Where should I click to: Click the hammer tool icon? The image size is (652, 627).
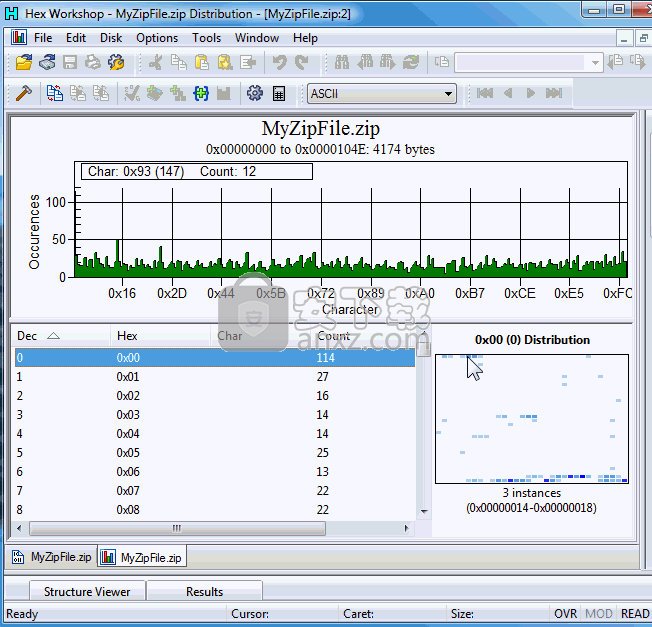tap(24, 93)
